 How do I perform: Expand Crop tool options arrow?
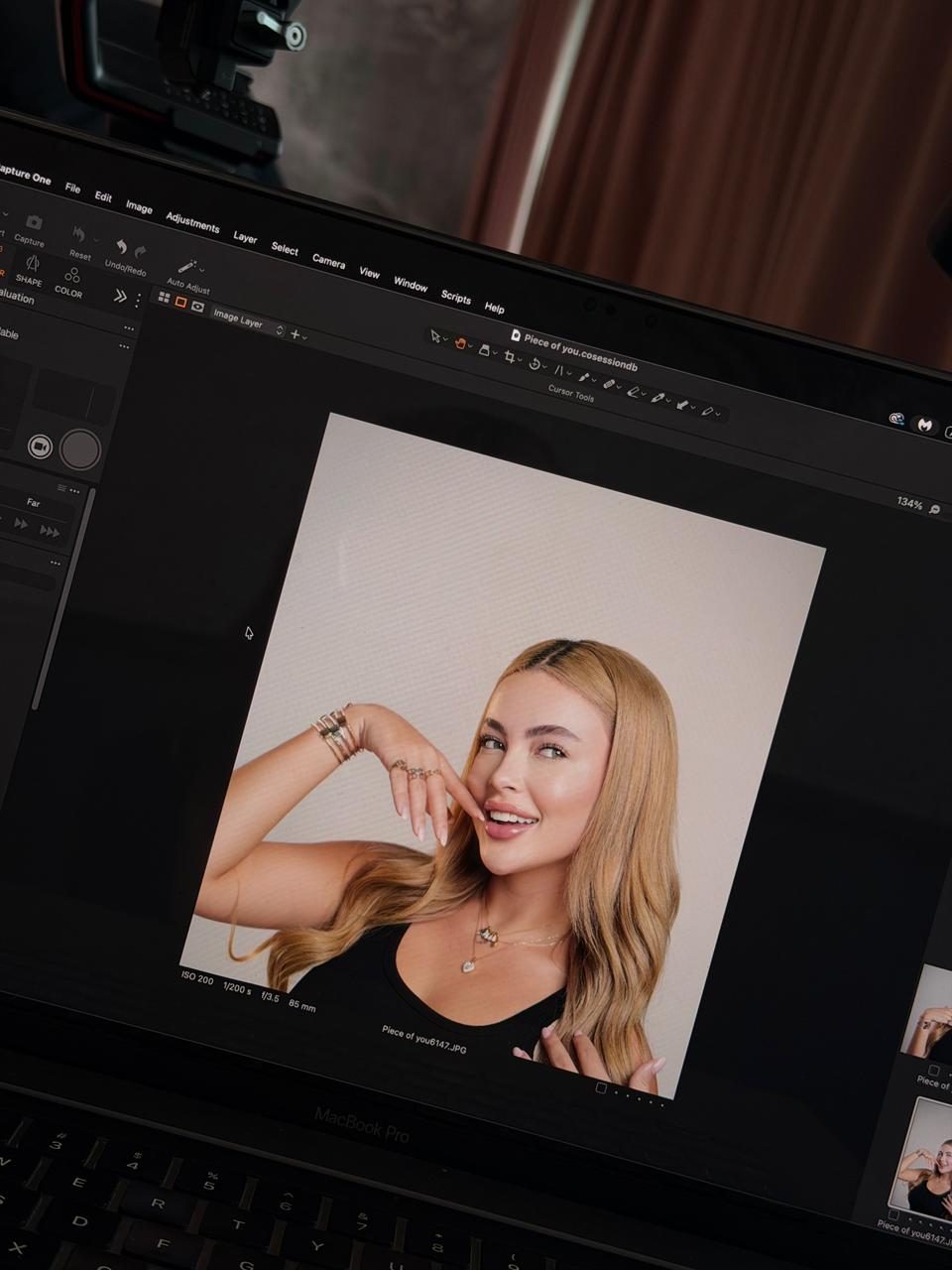click(519, 359)
